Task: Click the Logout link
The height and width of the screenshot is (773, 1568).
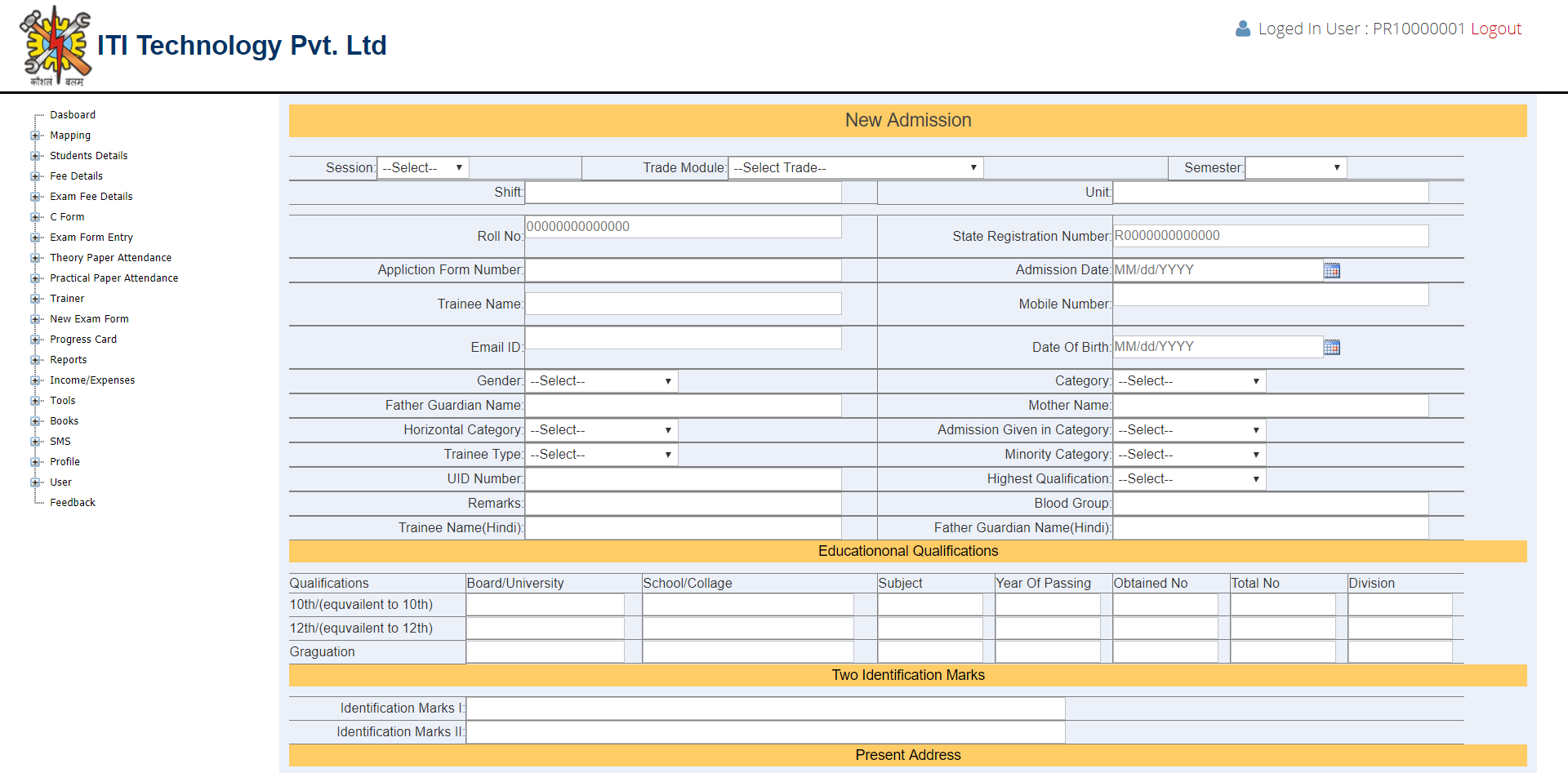Action: [1495, 29]
